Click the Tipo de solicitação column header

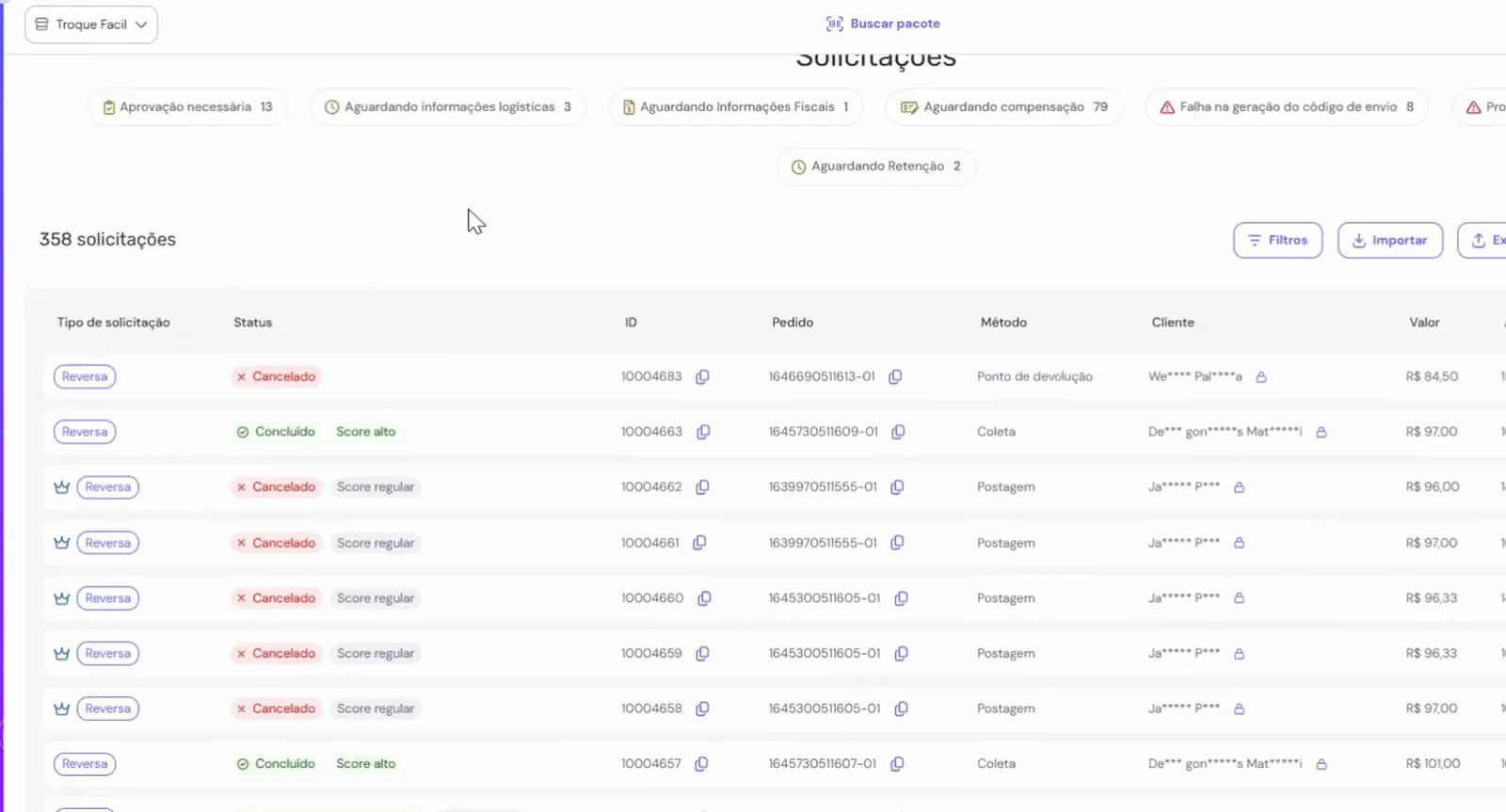point(114,323)
